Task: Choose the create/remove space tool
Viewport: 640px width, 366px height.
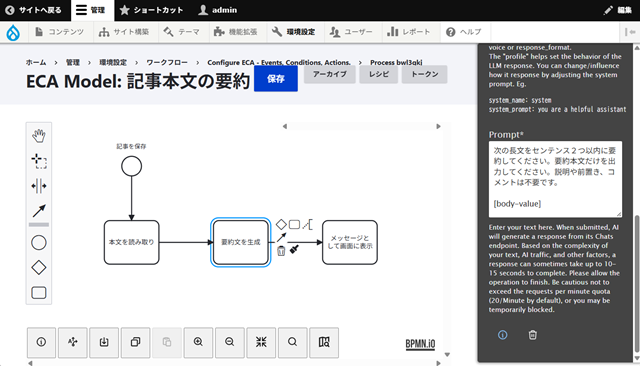Action: point(39,186)
